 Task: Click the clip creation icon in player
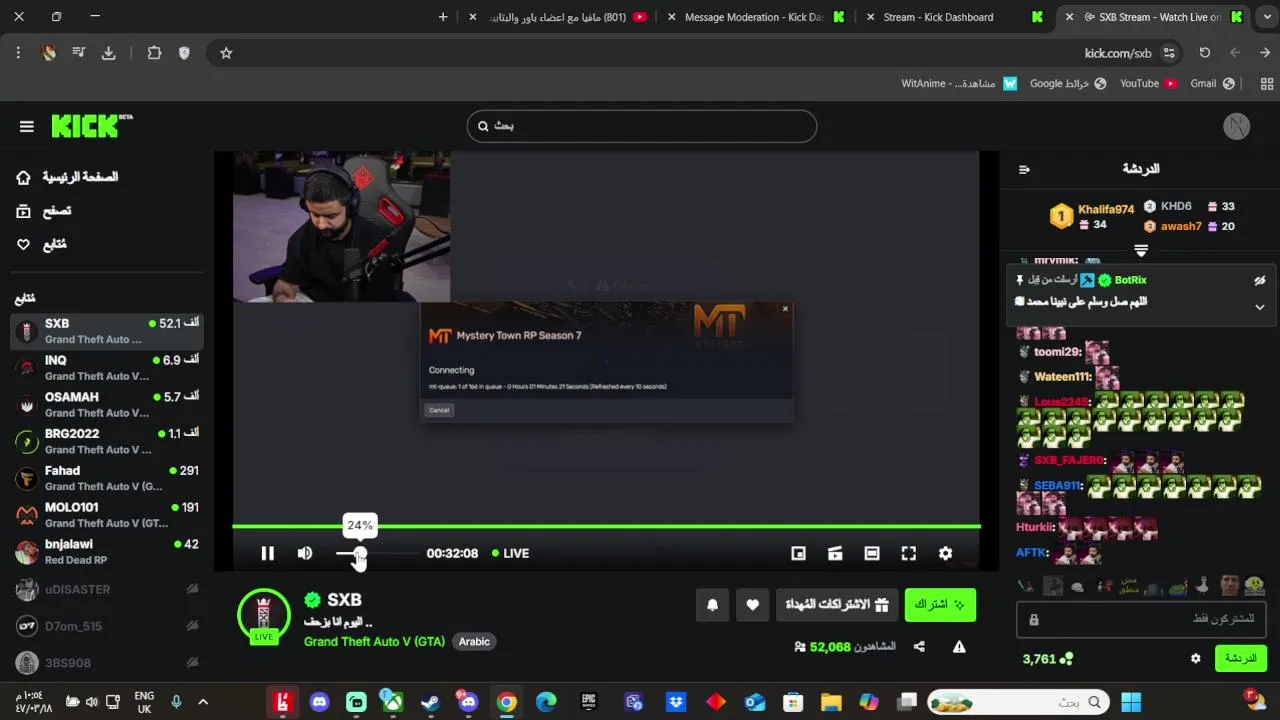(x=835, y=553)
